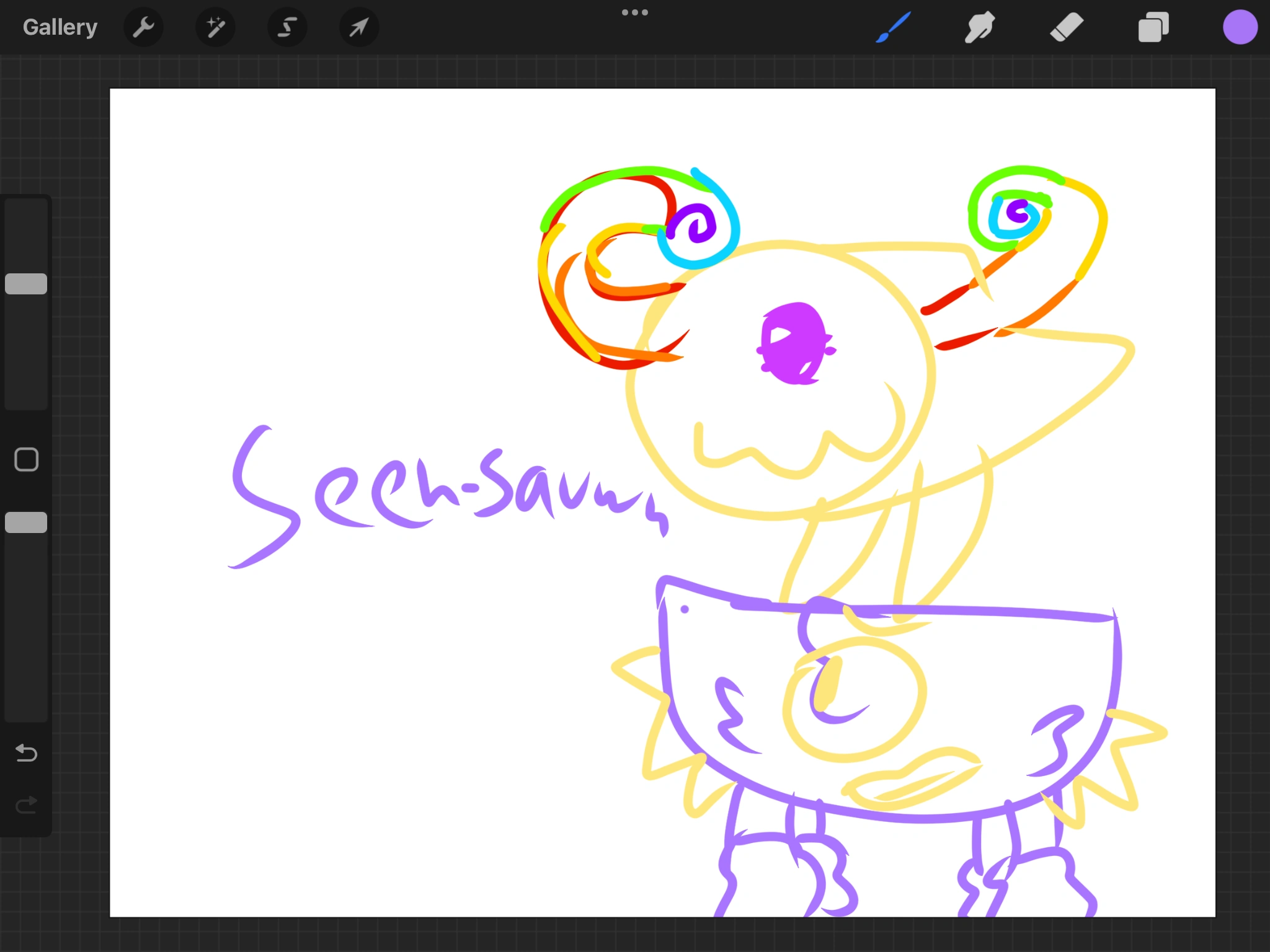Open the purple active color picker
Viewport: 1270px width, 952px height.
coord(1240,27)
